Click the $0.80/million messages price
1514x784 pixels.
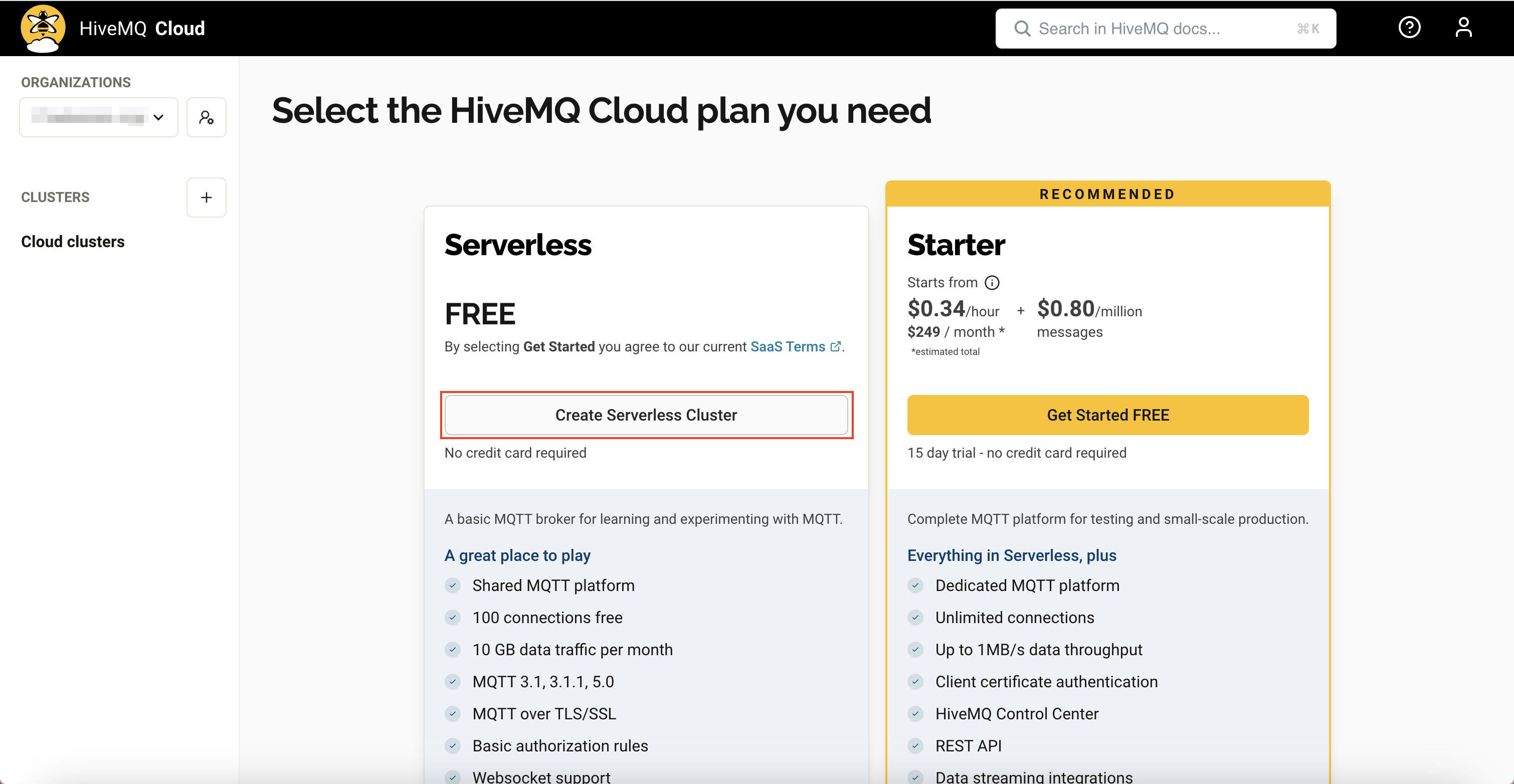coord(1089,320)
